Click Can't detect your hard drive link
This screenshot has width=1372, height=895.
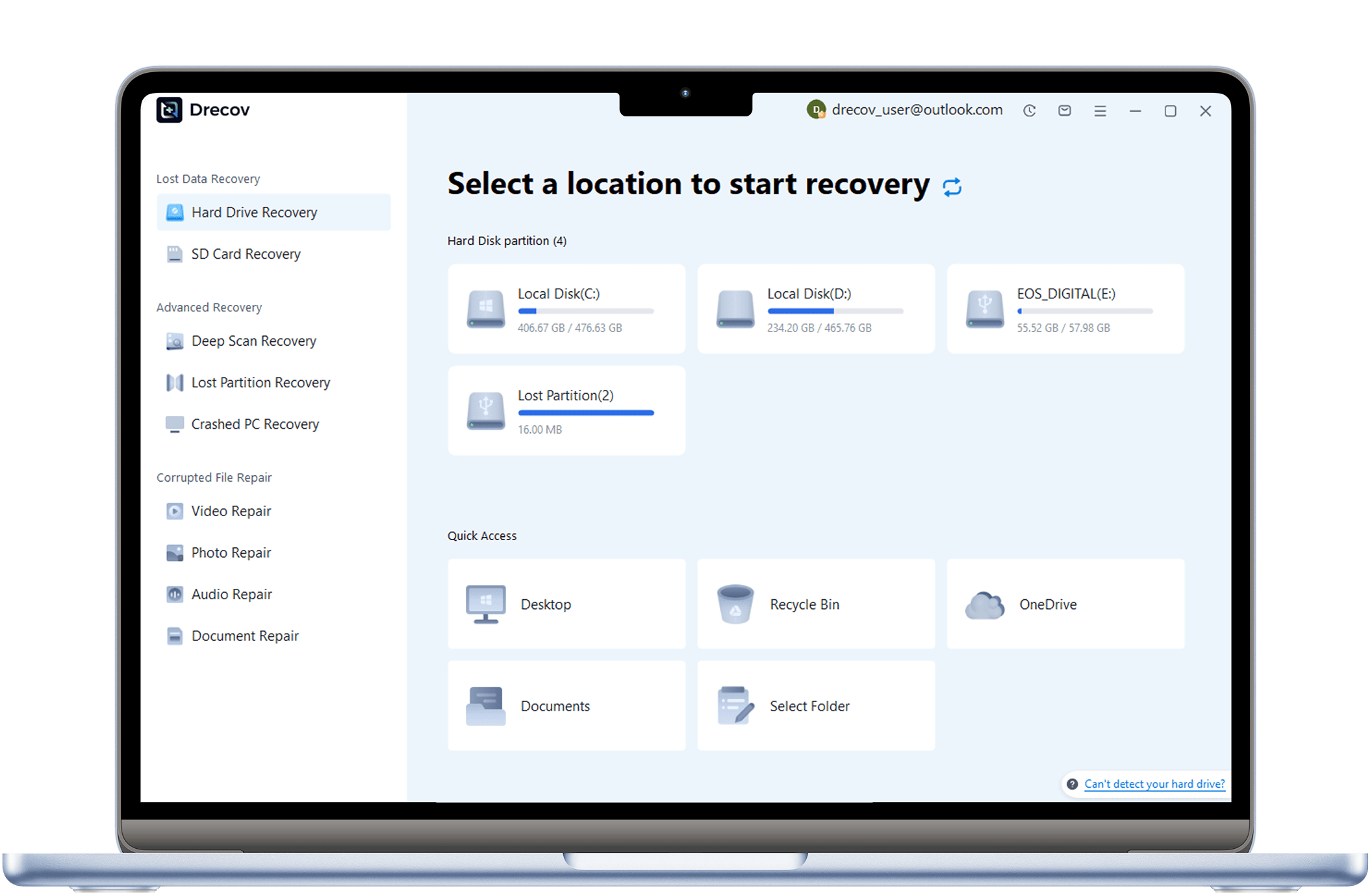pos(1154,784)
